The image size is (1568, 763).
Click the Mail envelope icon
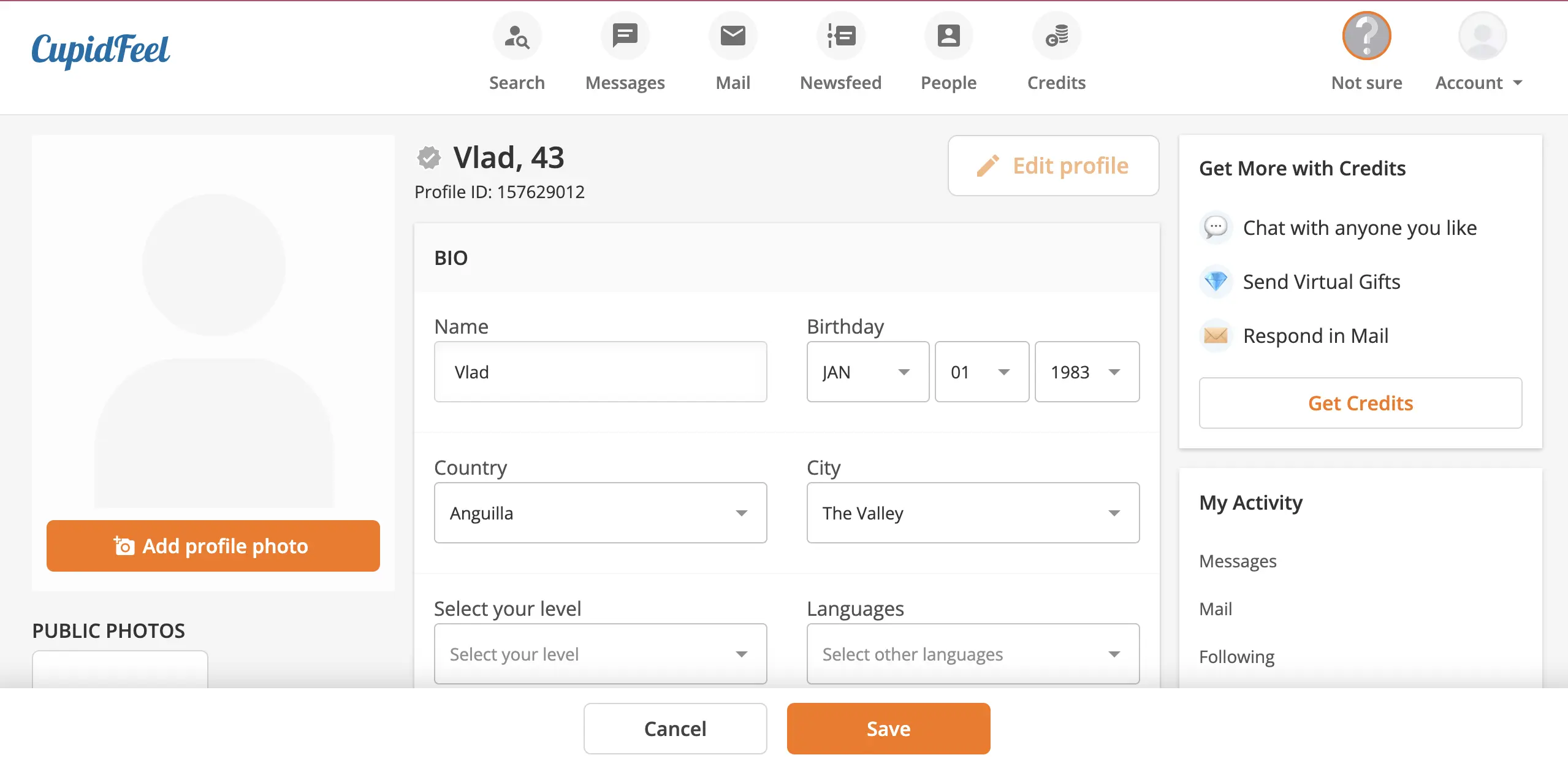point(733,36)
